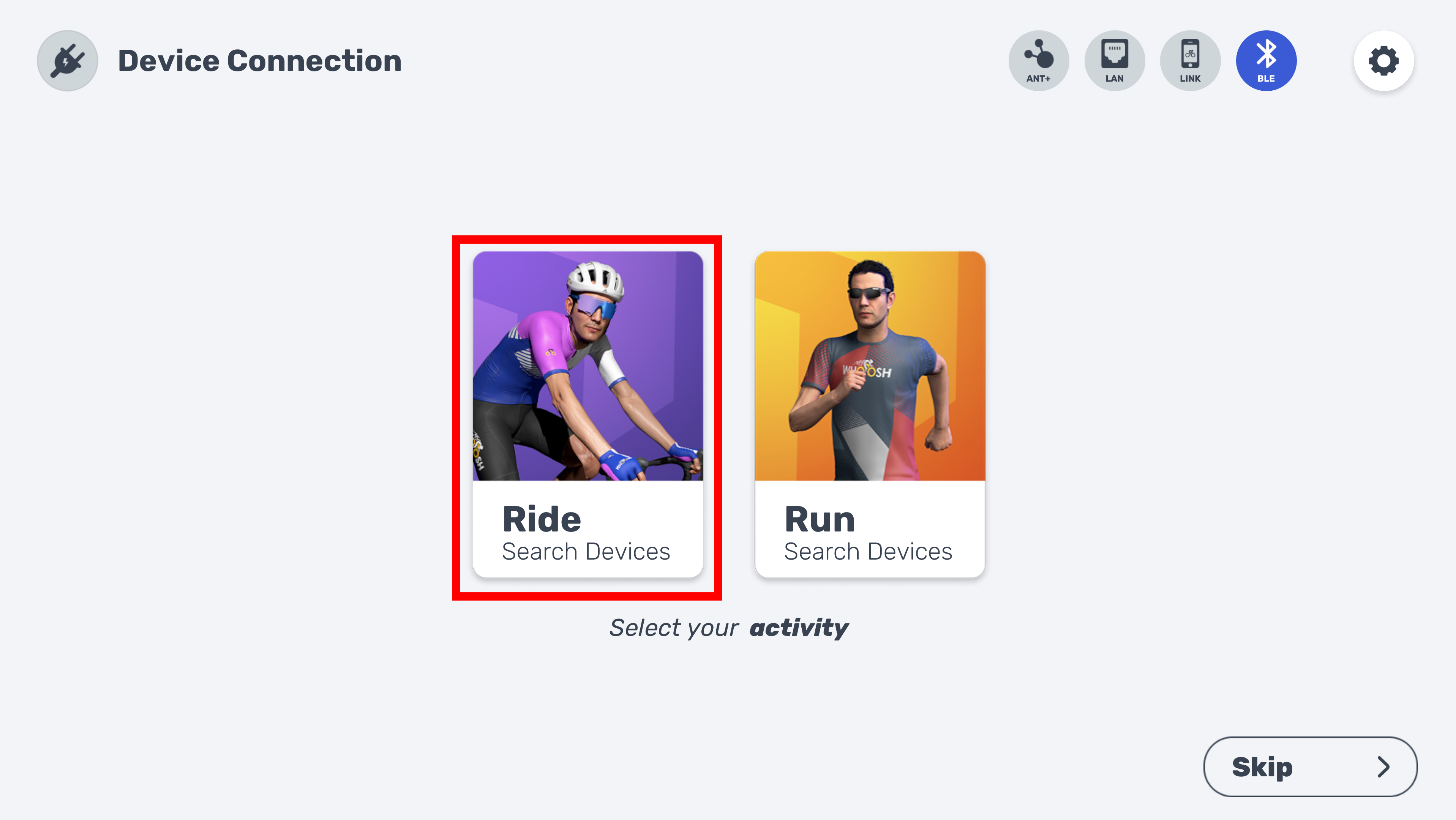Click the Run title text

click(x=819, y=519)
